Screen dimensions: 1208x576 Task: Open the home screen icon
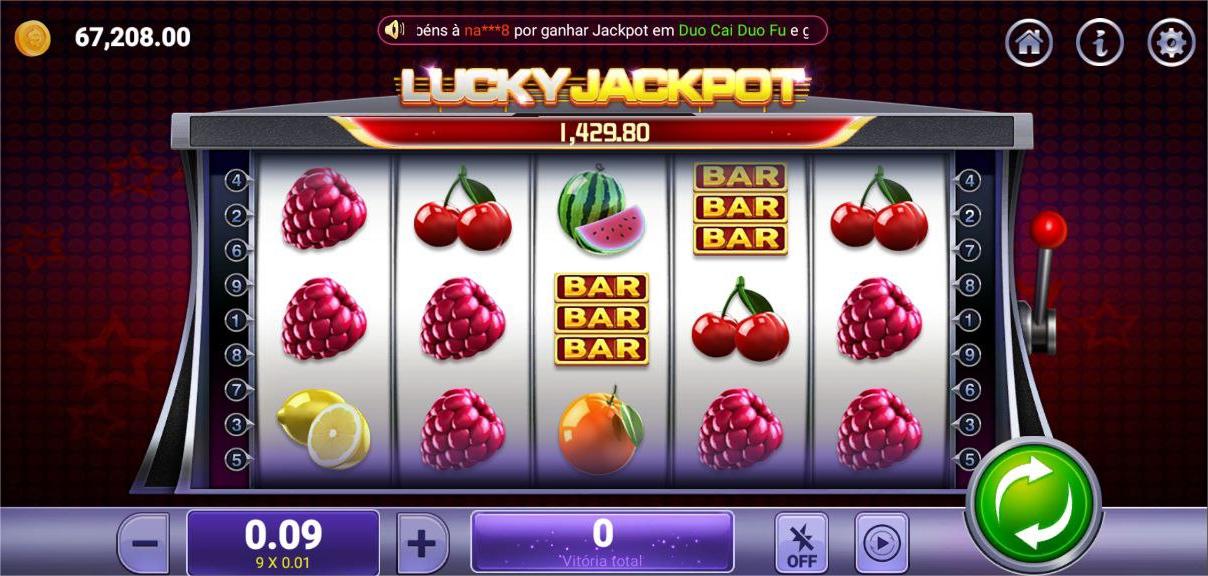point(1029,42)
